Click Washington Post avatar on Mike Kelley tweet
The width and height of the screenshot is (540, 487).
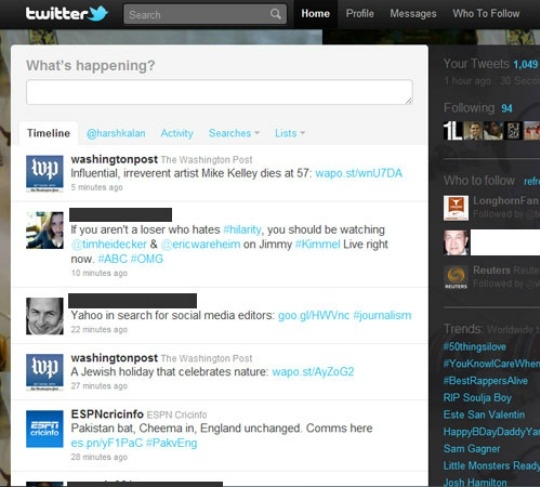(45, 174)
